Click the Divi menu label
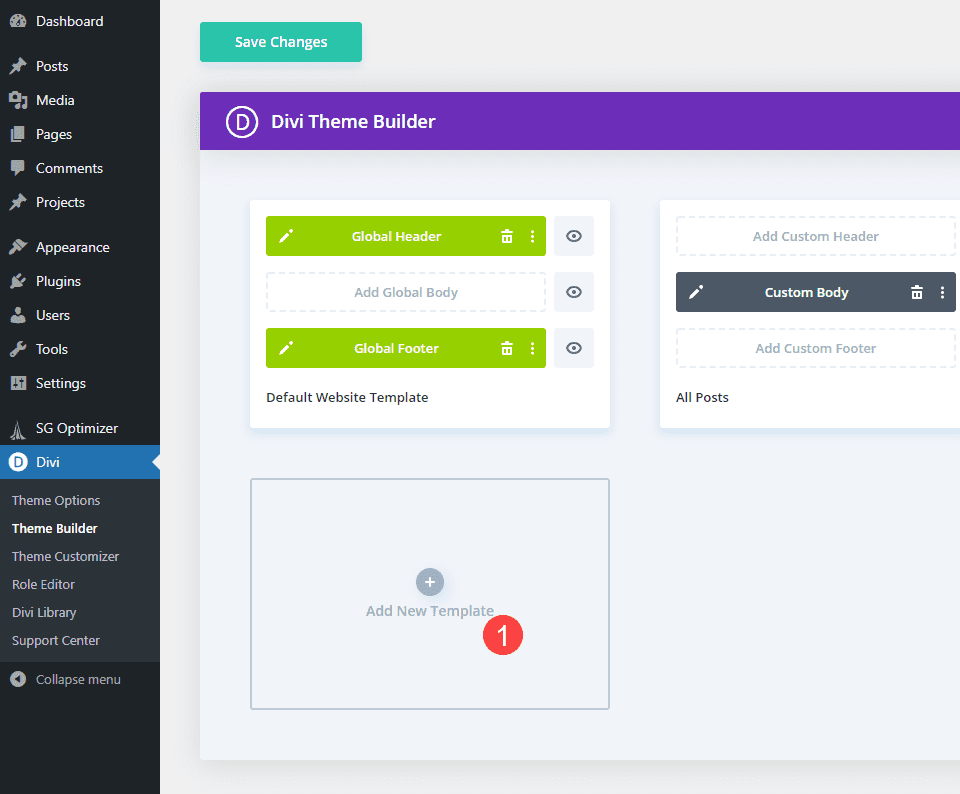 (48, 462)
